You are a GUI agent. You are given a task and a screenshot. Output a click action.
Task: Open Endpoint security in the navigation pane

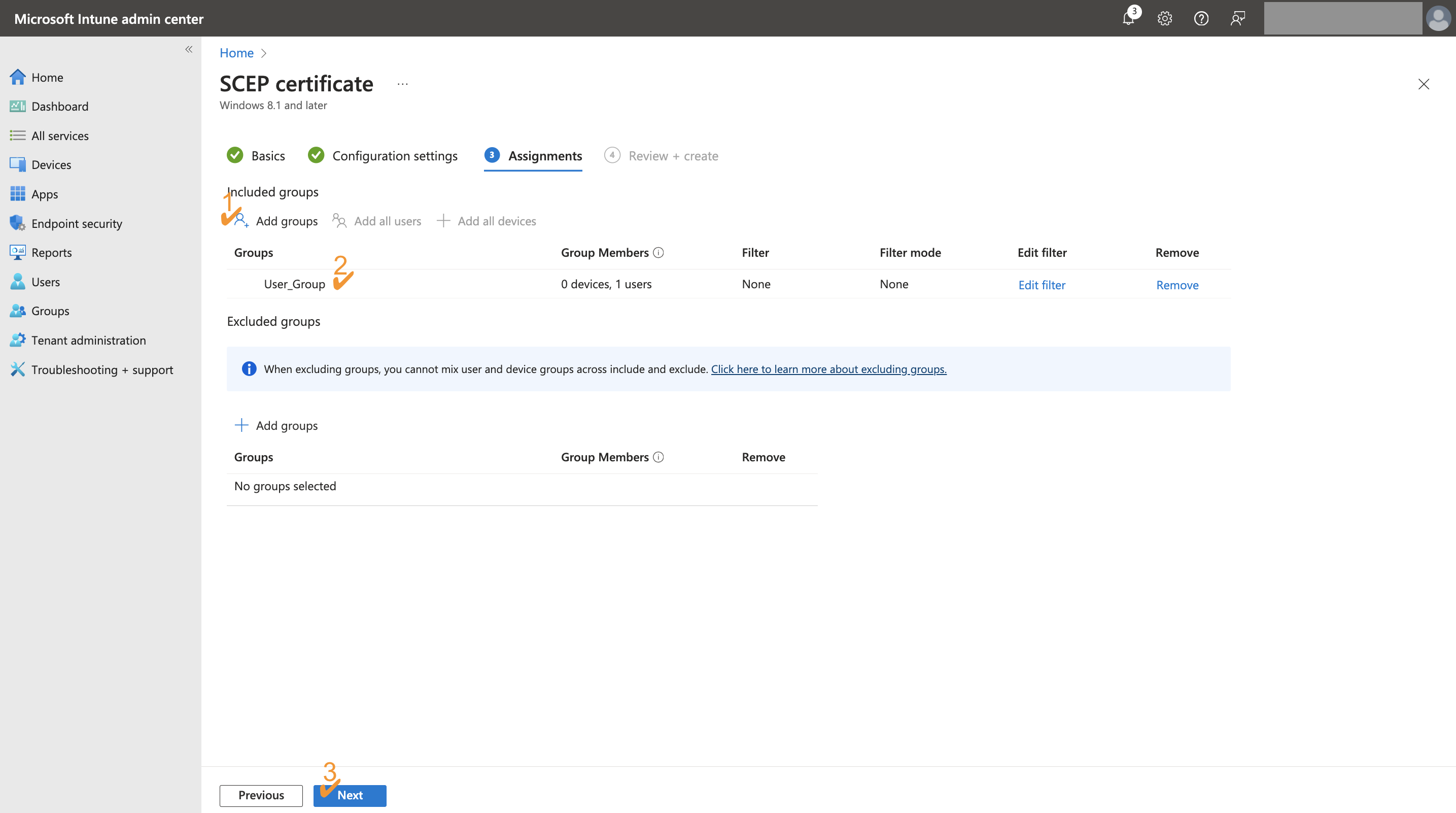pos(76,223)
